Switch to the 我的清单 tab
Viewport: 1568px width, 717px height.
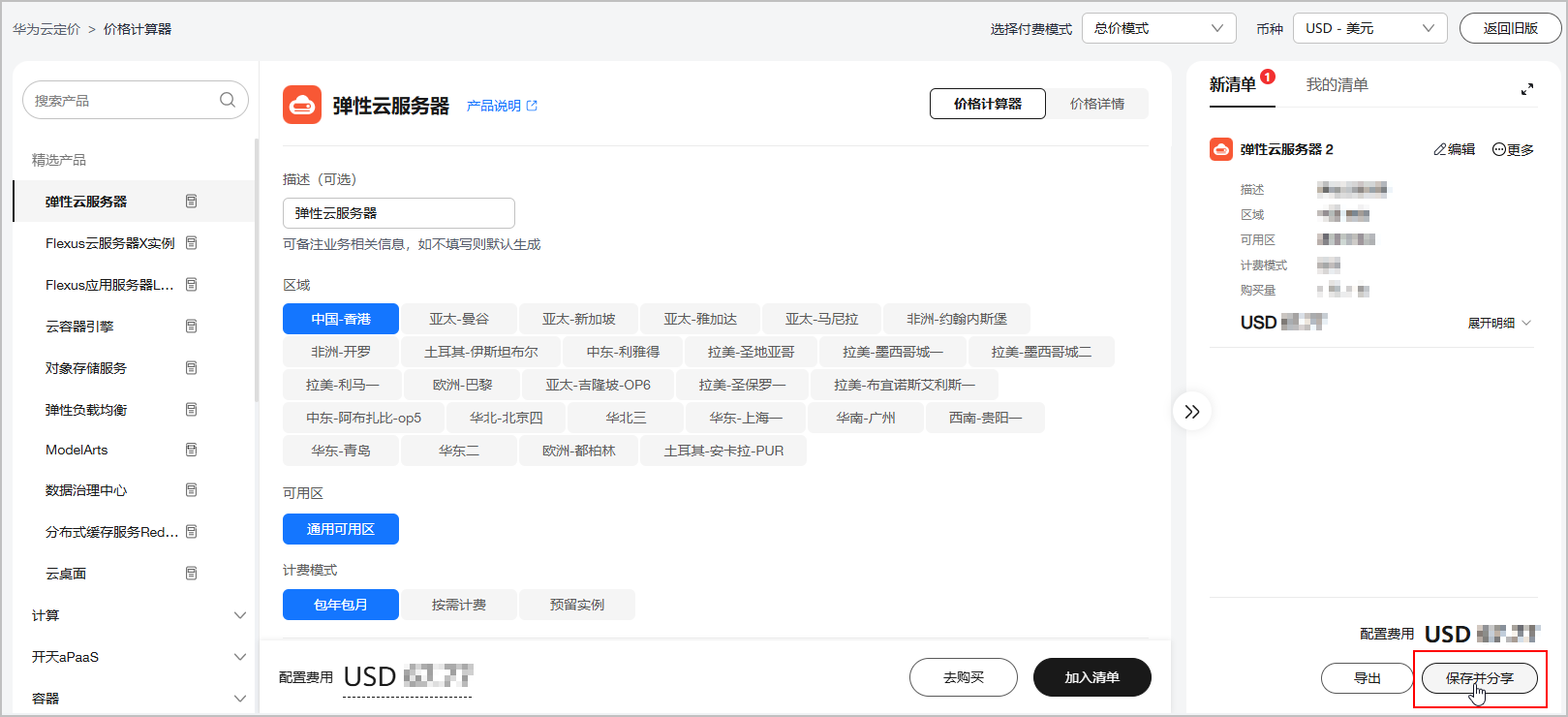(x=1337, y=85)
